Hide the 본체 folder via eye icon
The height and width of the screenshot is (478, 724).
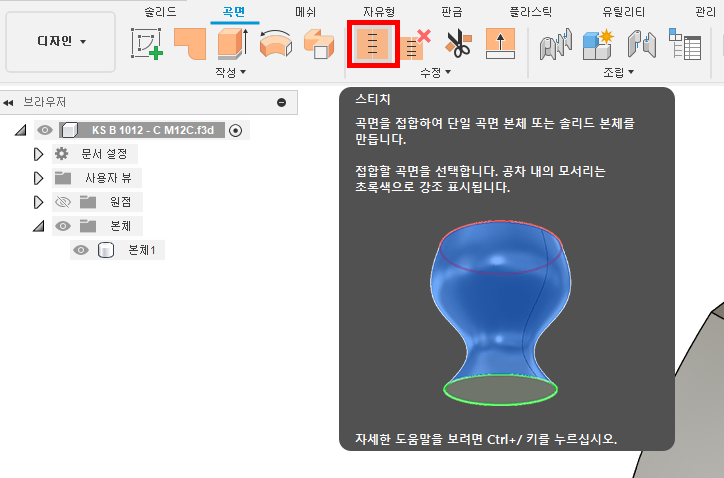coord(63,226)
